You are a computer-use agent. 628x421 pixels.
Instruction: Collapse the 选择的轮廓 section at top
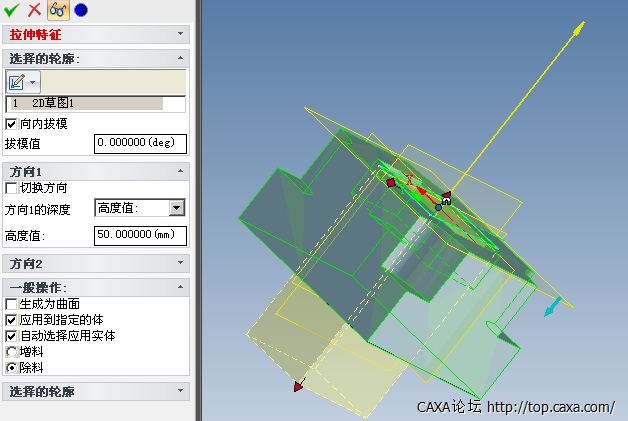pyautogui.click(x=180, y=58)
